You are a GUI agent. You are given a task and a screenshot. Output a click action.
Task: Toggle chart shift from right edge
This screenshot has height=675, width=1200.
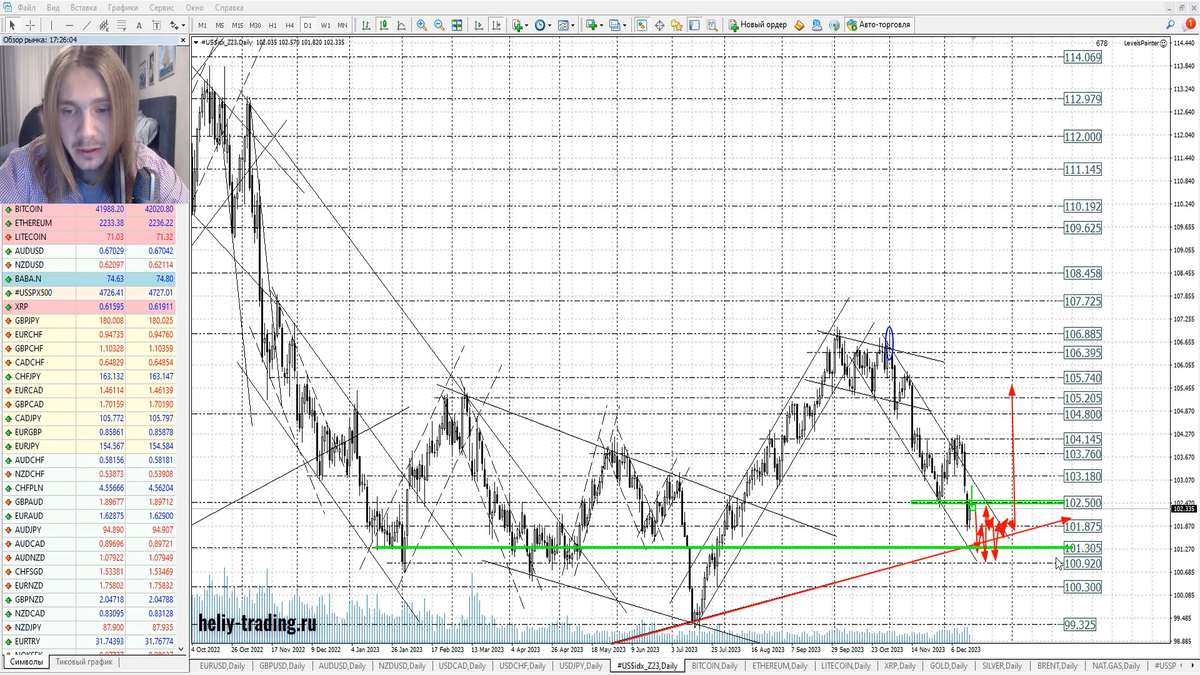(496, 24)
